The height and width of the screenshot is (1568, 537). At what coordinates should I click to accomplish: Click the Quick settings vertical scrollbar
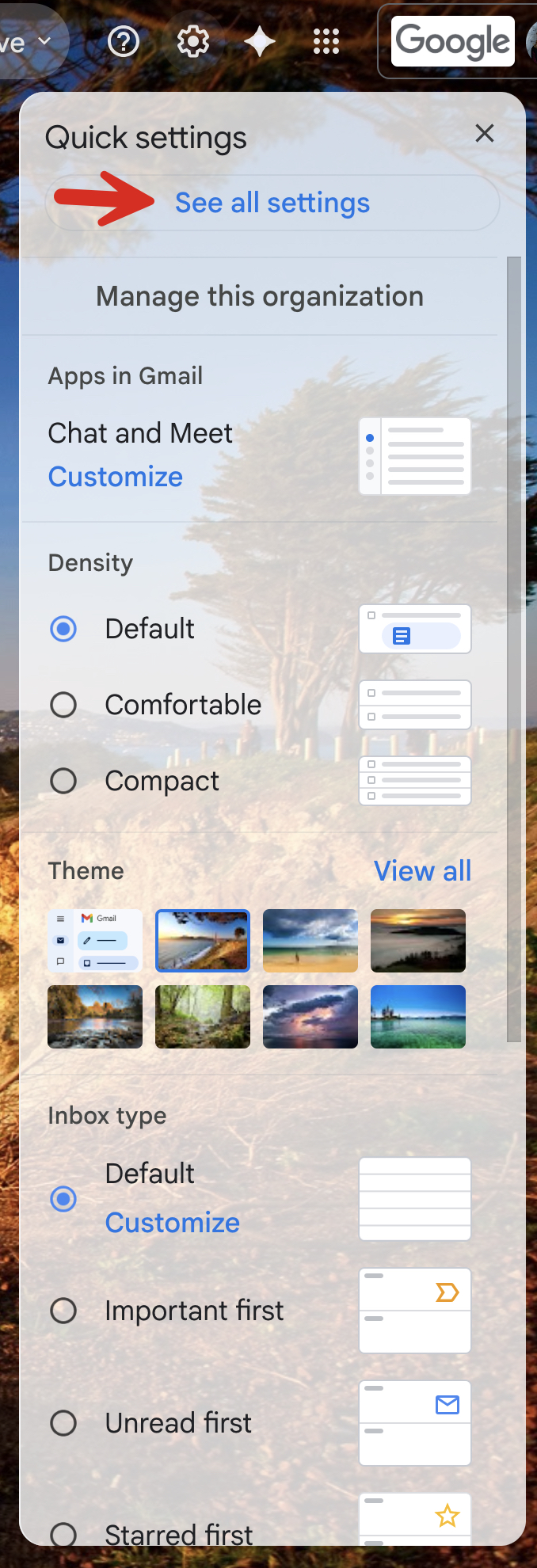tap(514, 649)
